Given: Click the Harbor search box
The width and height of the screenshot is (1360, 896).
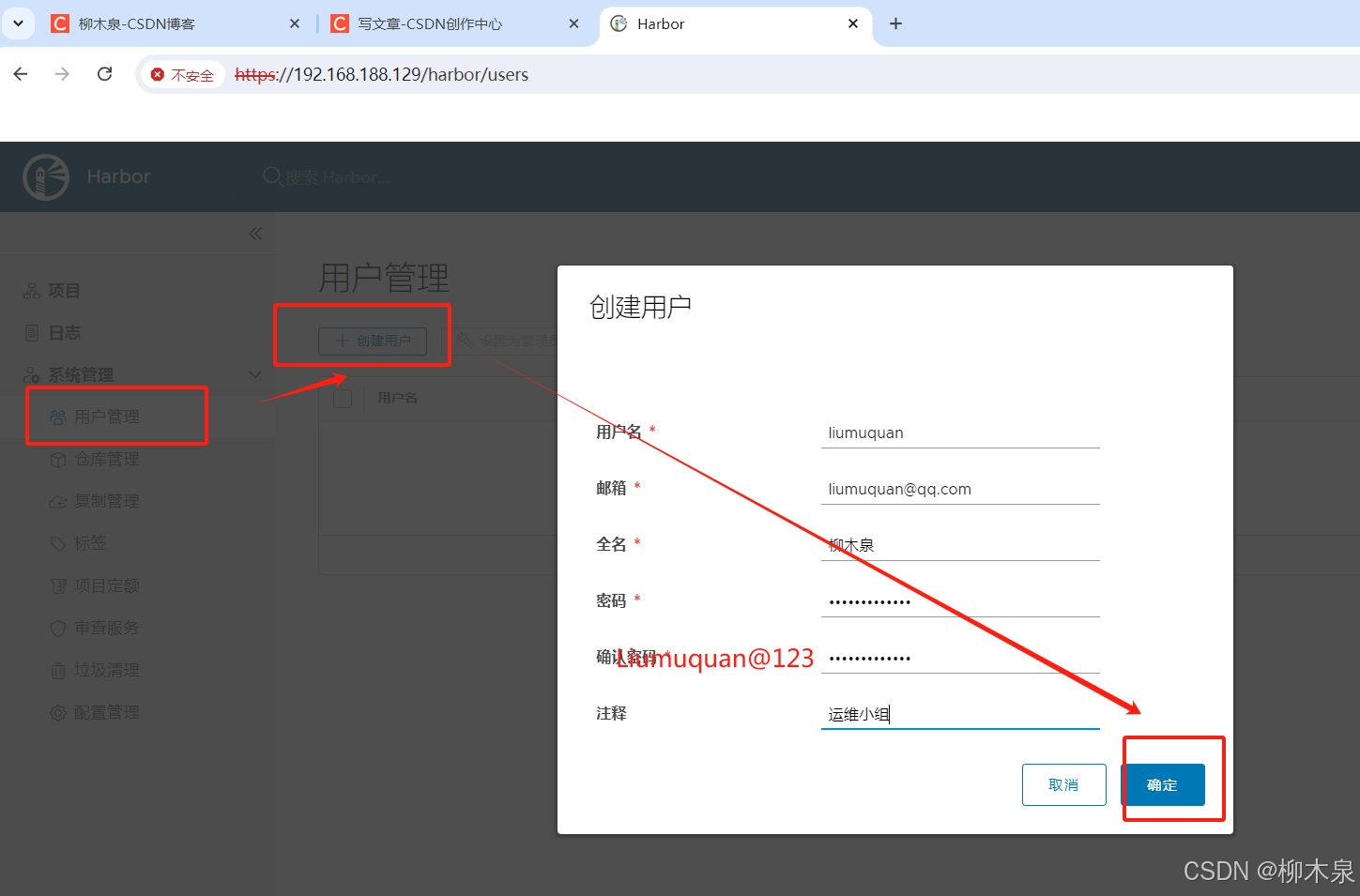Looking at the screenshot, I should [x=338, y=177].
